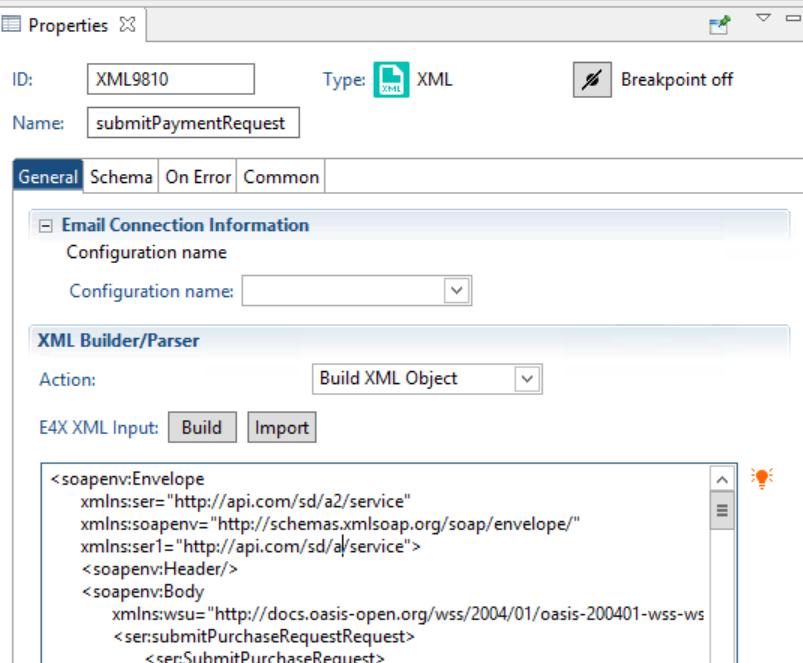The height and width of the screenshot is (663, 803).
Task: Click the xmlns:soapenv namespace line
Action: pos(330,524)
